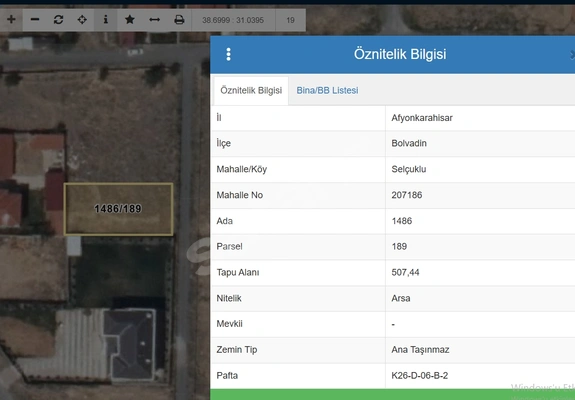This screenshot has height=400, width=575.
Task: Refresh the map with the reload icon
Action: pos(58,20)
